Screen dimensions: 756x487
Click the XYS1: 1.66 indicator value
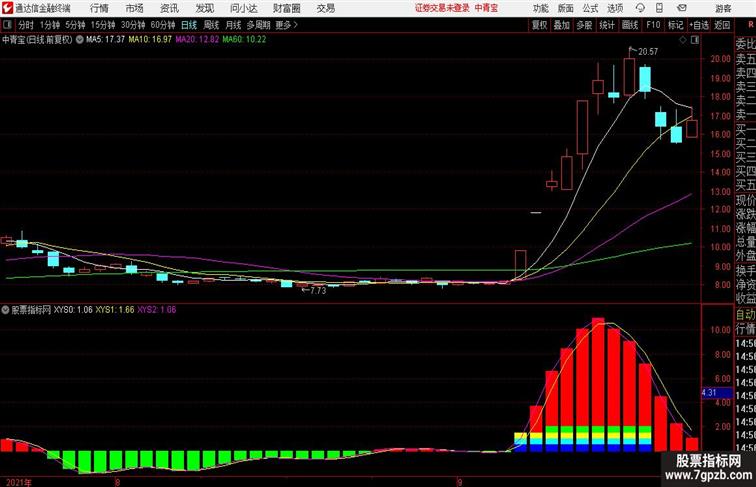coord(115,310)
